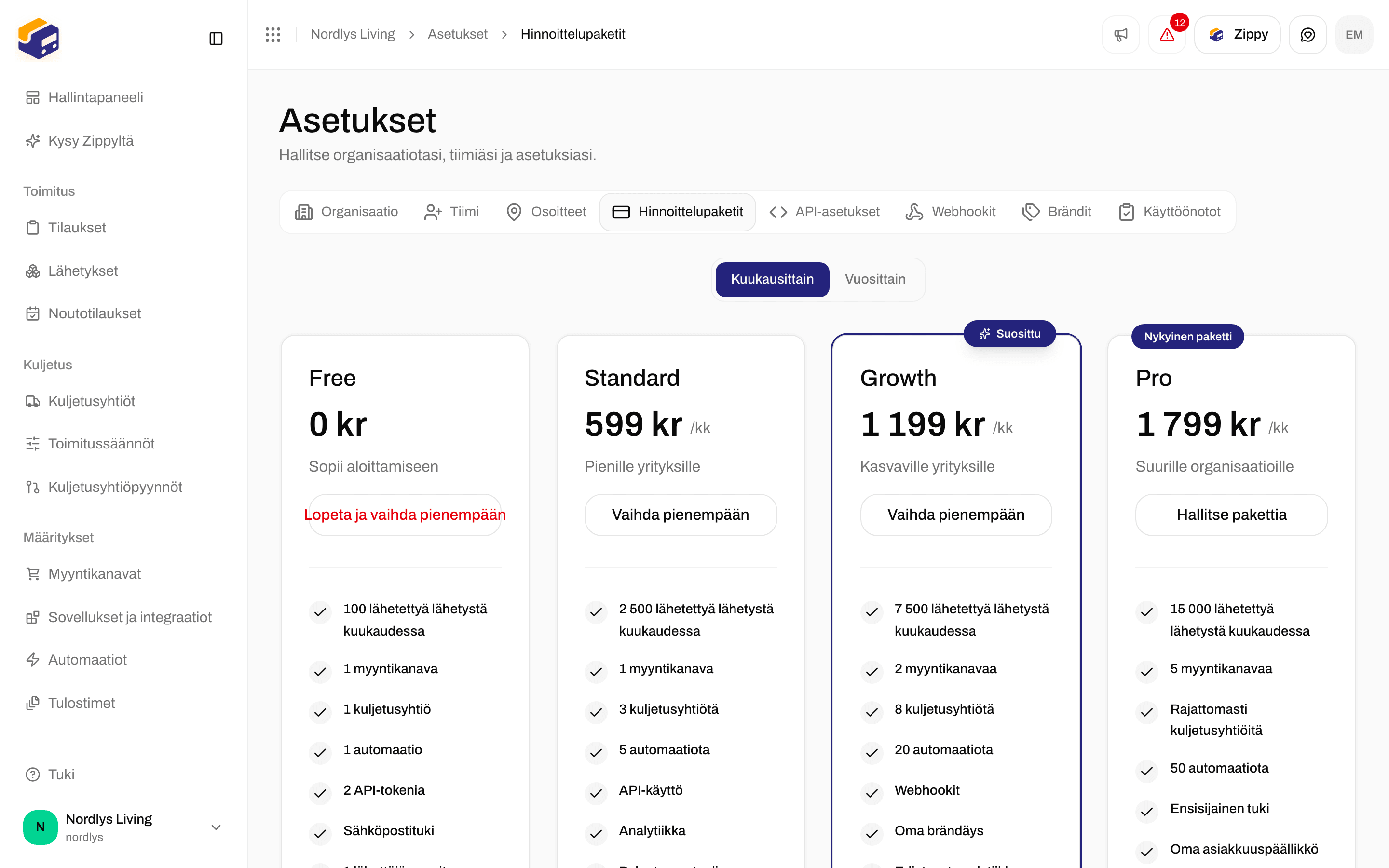
Task: Select Kuukausittain billing
Action: pos(772,279)
